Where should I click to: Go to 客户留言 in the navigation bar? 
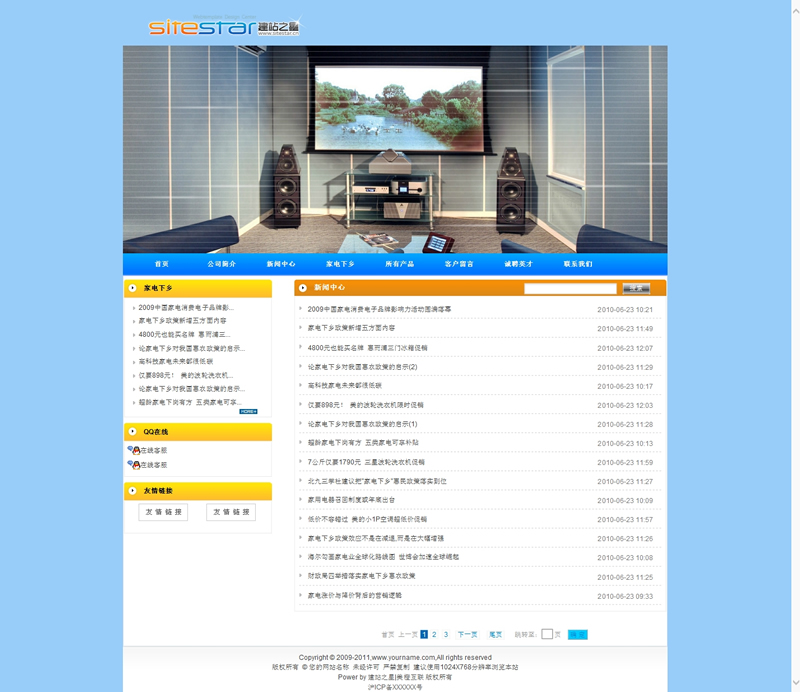459,264
